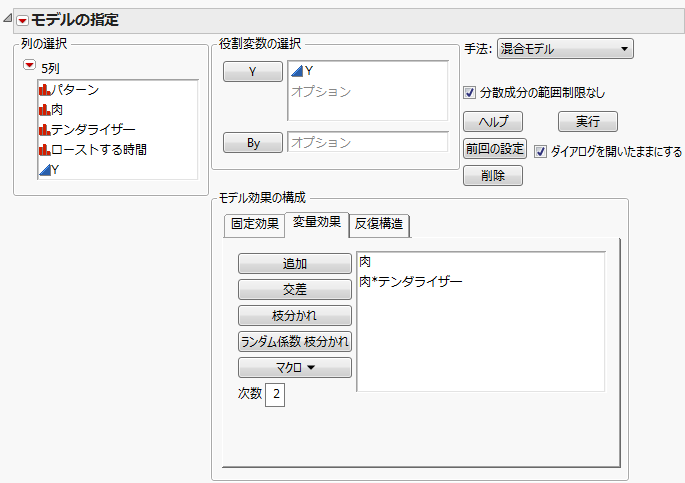
Task: Toggle the 分散成分の範囲制限なし checkbox
Action: 469,93
